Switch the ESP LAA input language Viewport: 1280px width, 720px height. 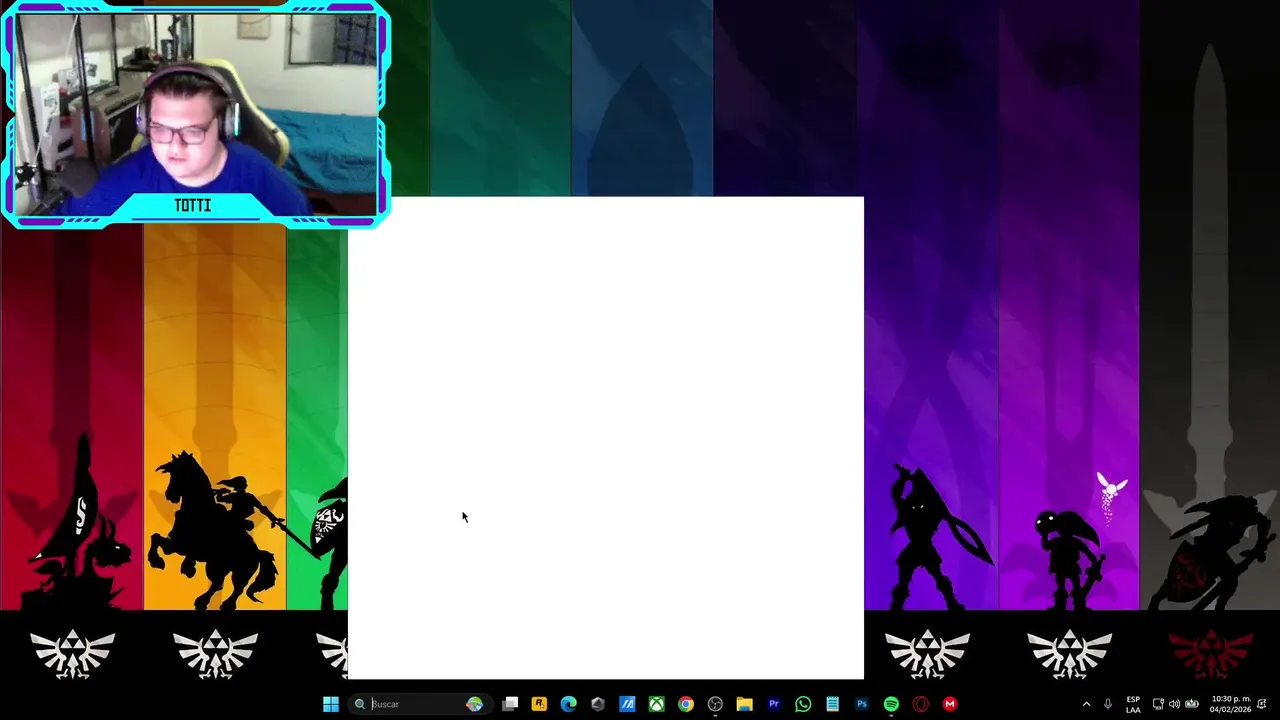(x=1133, y=704)
